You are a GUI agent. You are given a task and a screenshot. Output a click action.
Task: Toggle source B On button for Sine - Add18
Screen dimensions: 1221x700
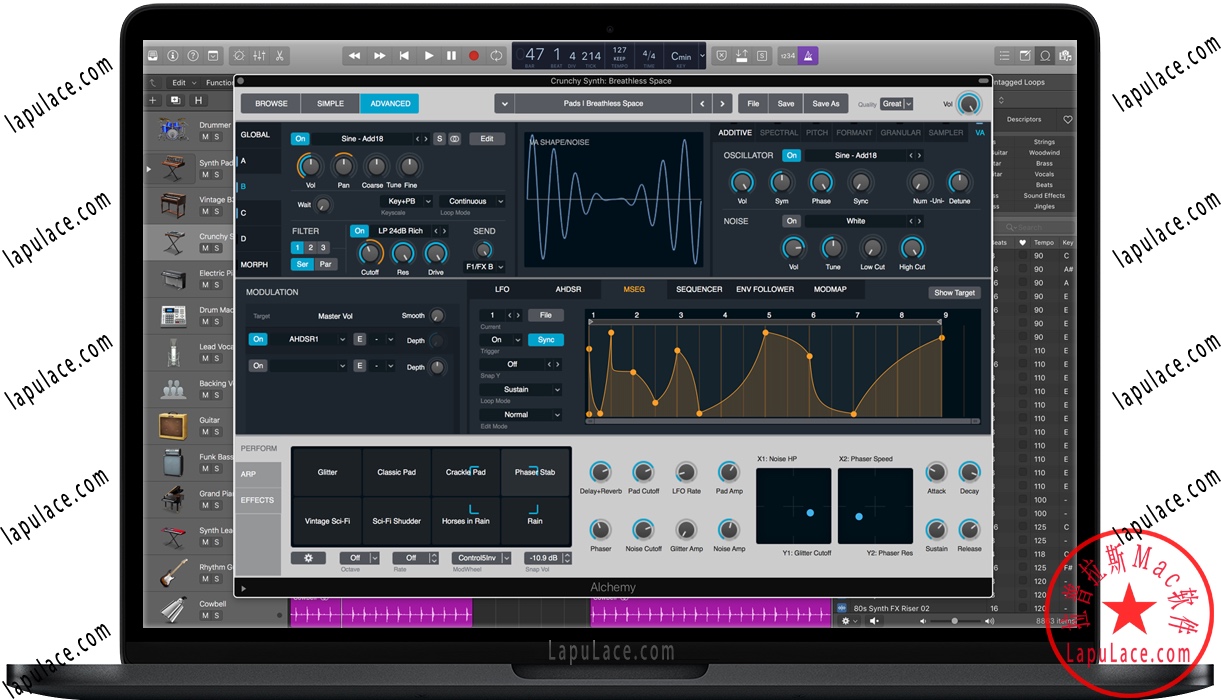click(x=300, y=139)
